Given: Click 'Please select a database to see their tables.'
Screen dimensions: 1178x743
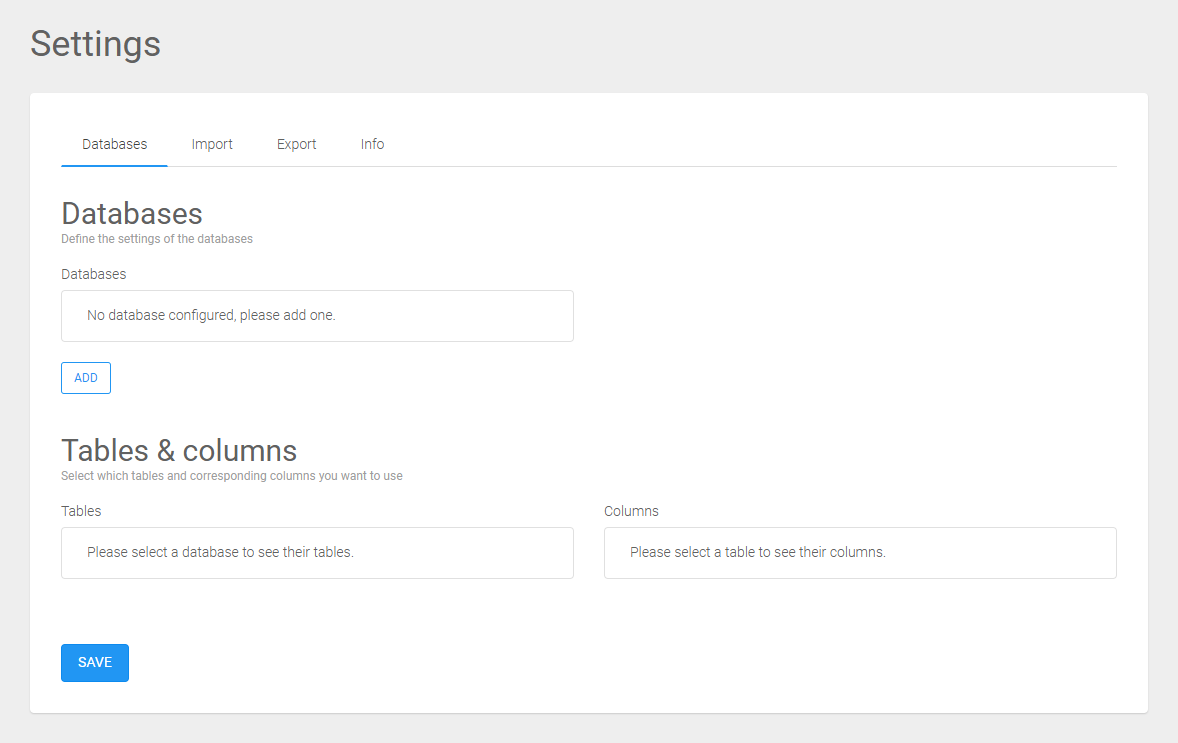Looking at the screenshot, I should (220, 552).
